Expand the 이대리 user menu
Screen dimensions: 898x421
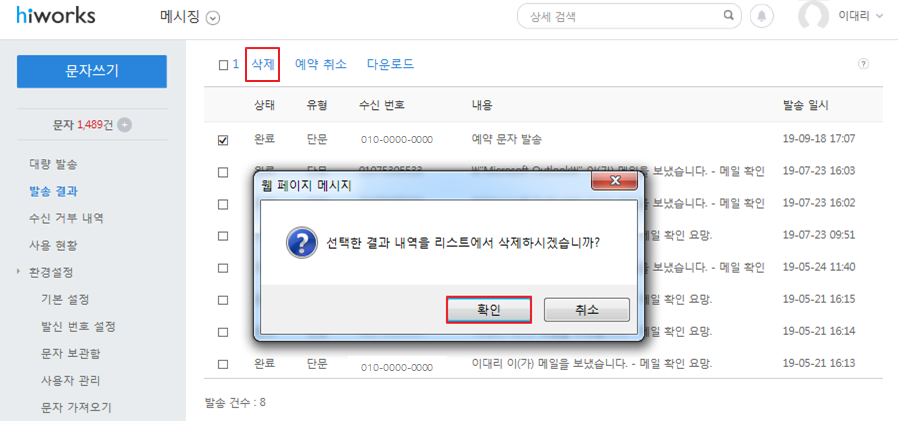[861, 16]
